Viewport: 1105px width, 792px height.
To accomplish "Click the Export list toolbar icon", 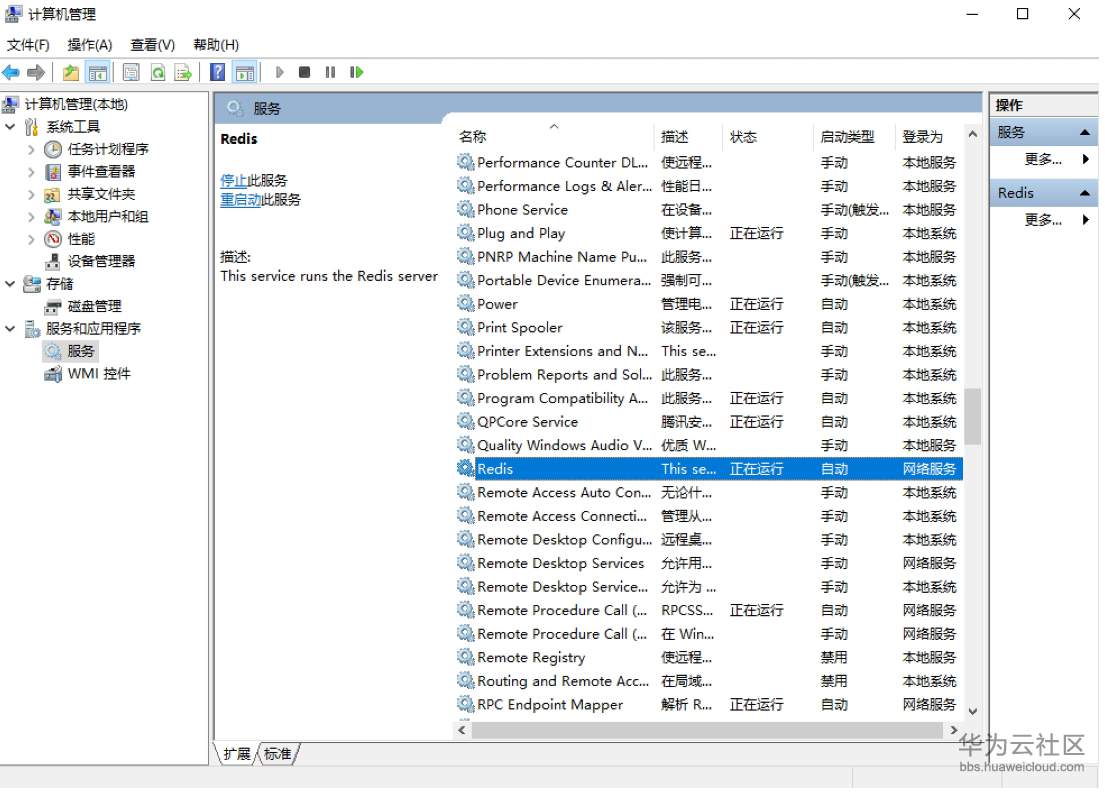I will point(183,72).
